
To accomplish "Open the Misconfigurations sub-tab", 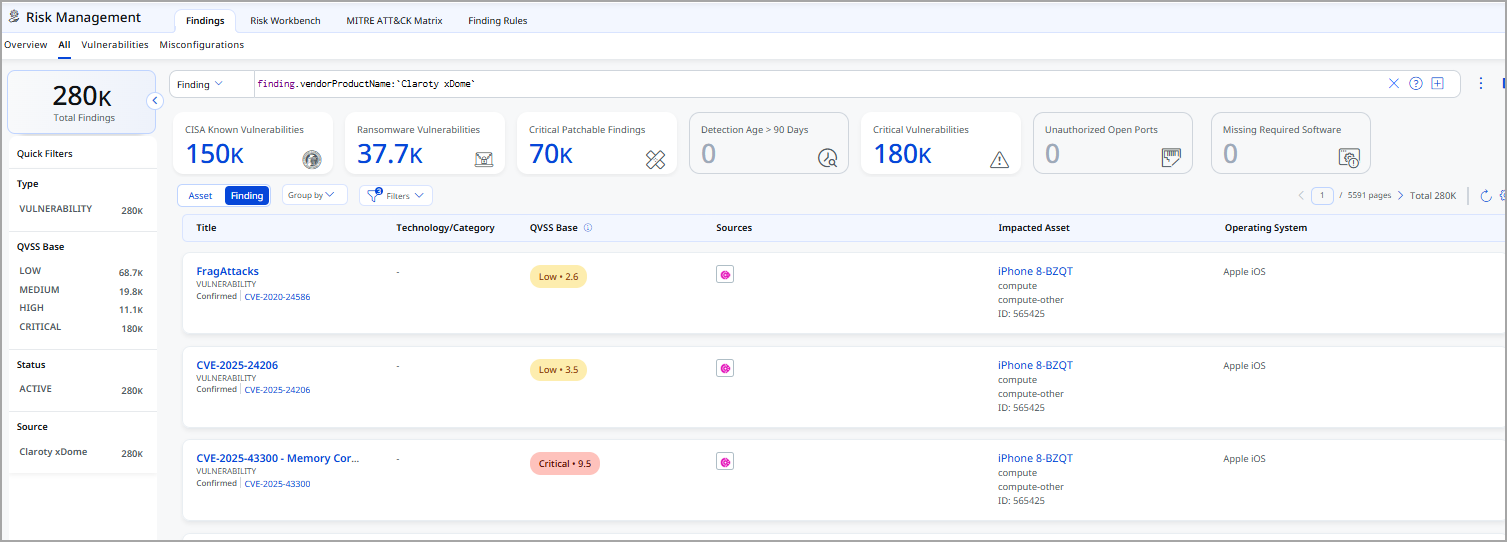I will 201,45.
